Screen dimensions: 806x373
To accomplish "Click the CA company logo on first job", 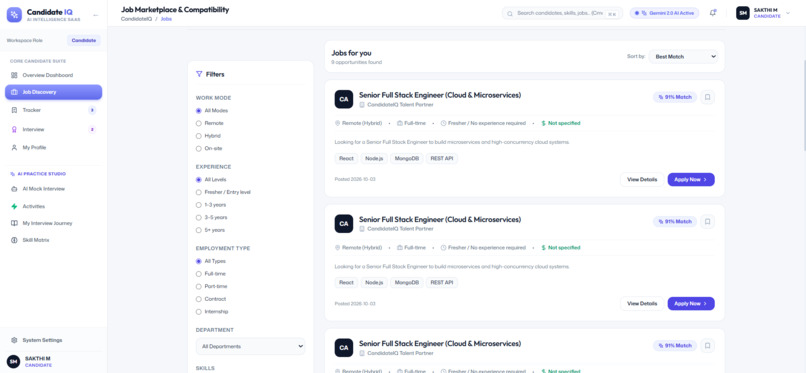I will click(344, 99).
